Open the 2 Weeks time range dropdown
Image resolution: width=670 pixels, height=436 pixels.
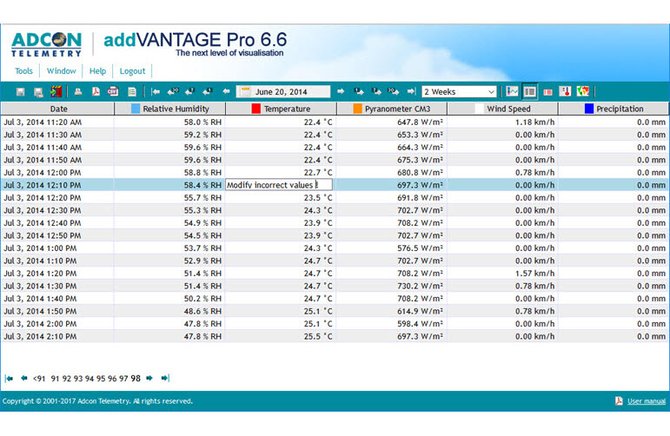(x=459, y=91)
